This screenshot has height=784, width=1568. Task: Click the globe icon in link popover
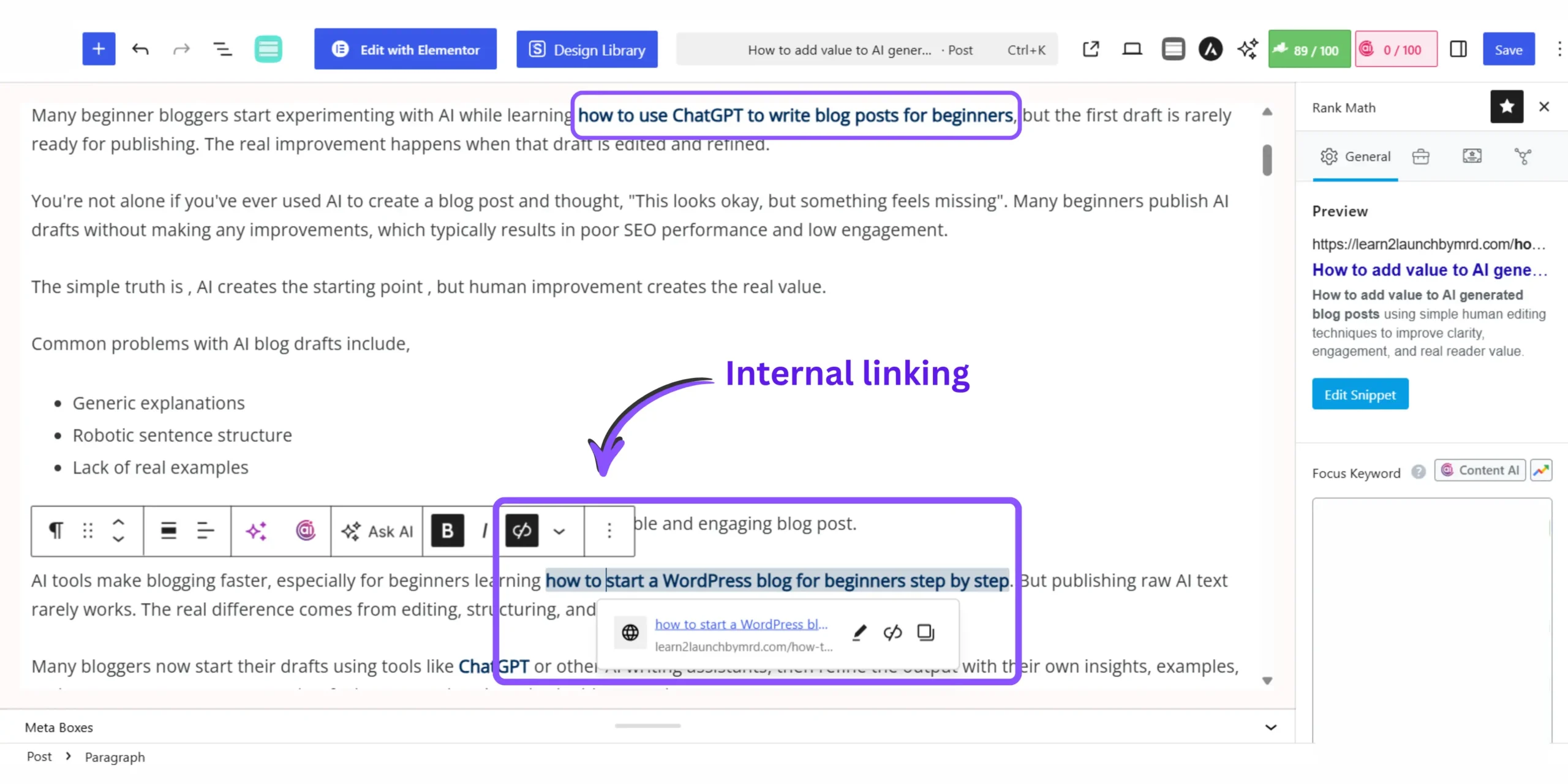630,633
